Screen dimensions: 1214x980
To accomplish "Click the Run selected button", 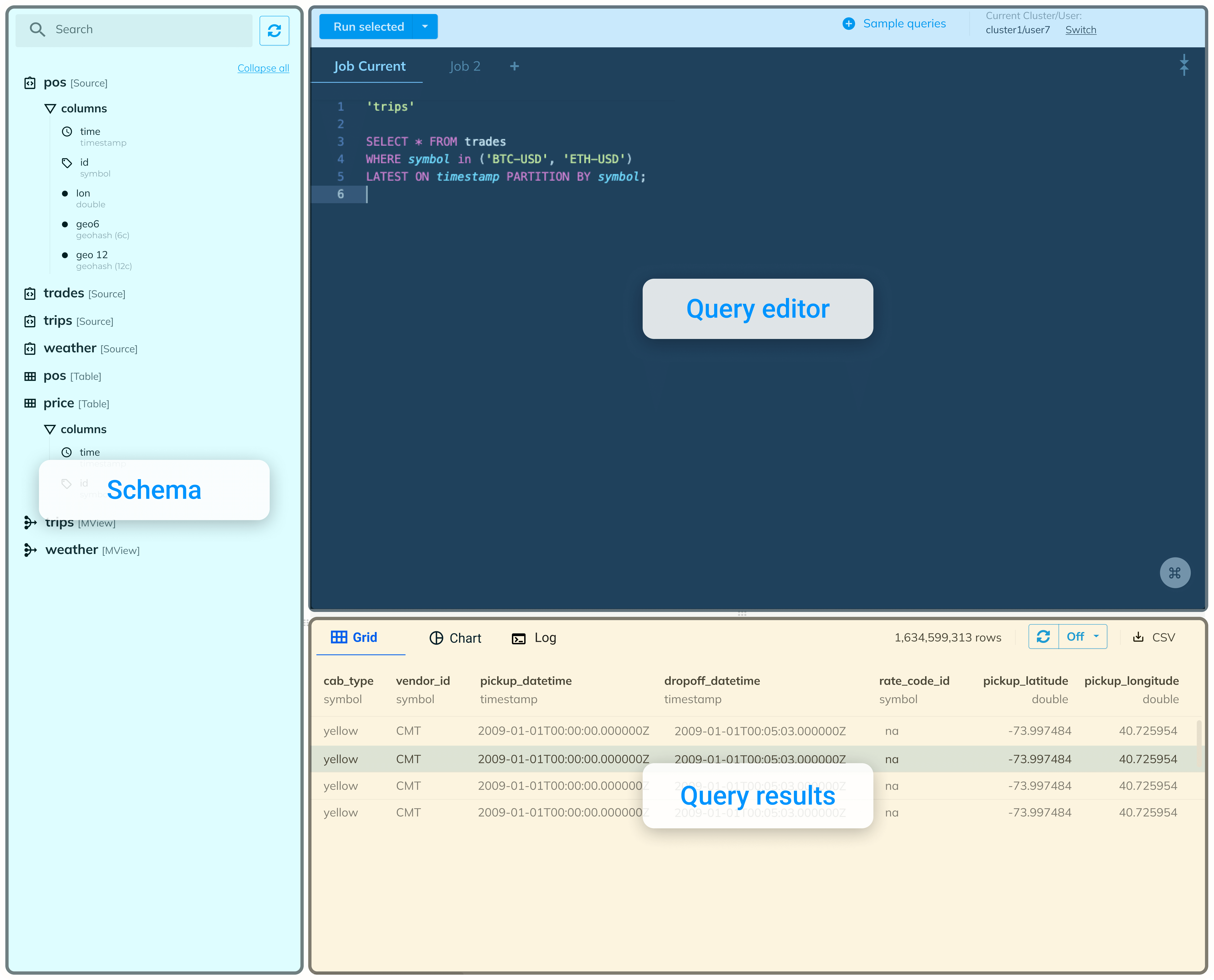I will [368, 26].
